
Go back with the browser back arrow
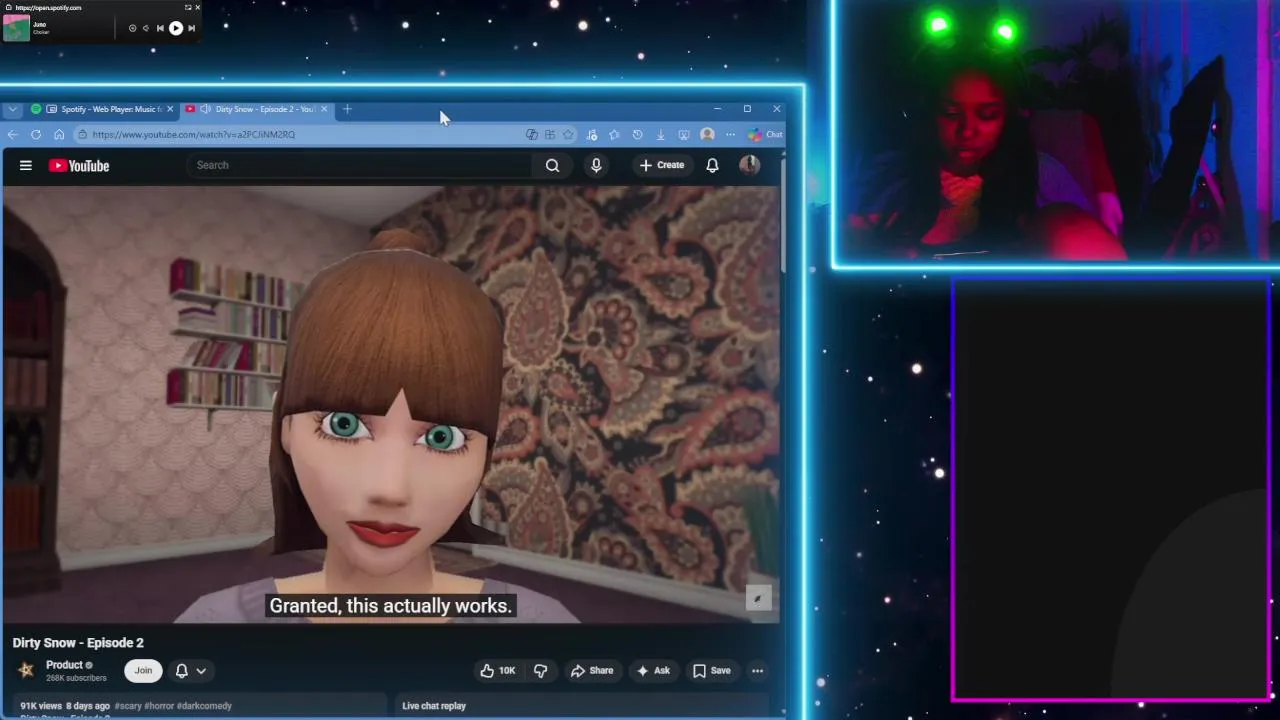(12, 134)
